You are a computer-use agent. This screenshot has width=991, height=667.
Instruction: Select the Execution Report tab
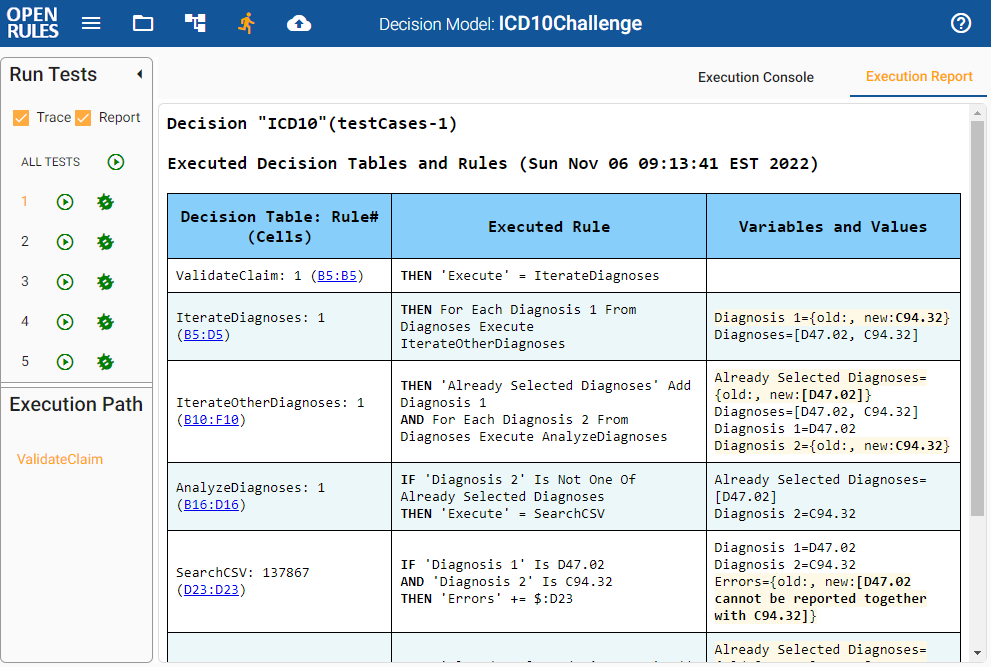918,76
